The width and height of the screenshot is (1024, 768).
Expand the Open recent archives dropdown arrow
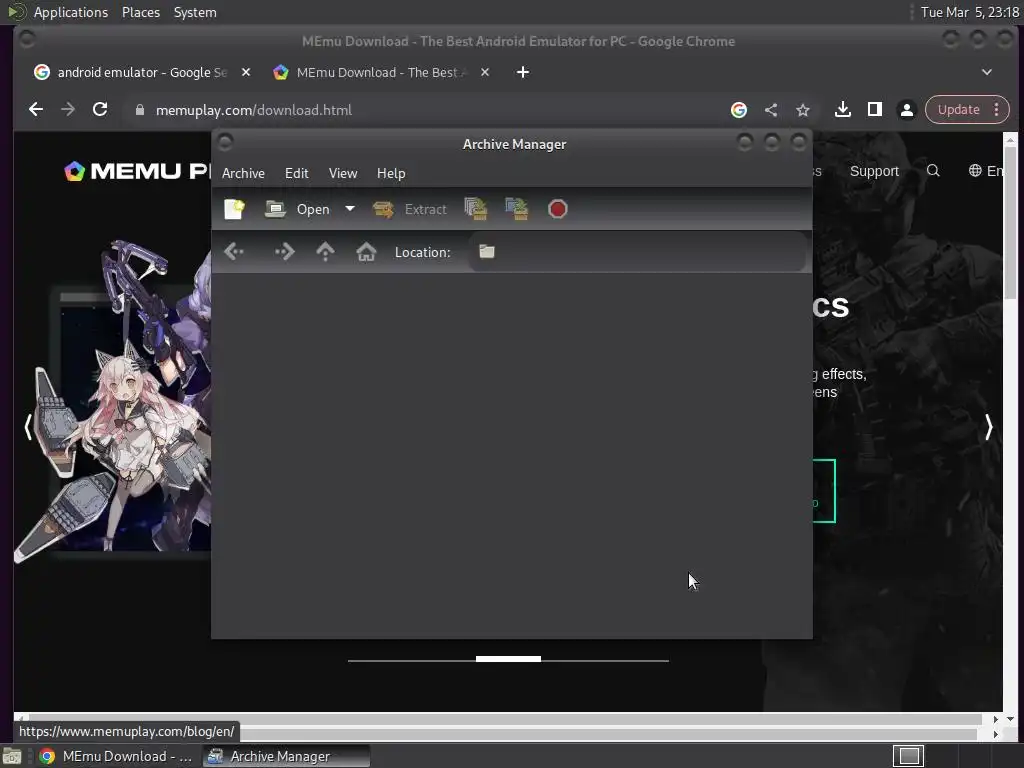coord(350,209)
